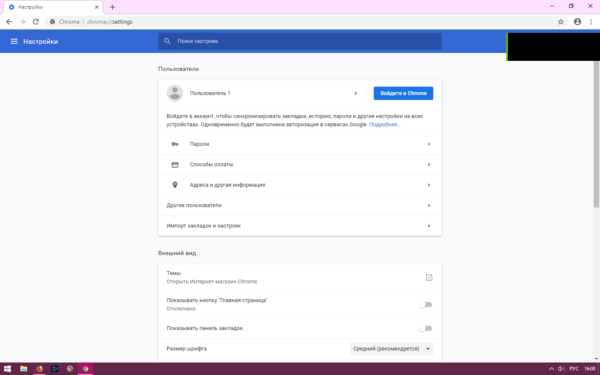Screen dimensions: 600x375
Task: Open Chrome icon in taskbar
Action: click(x=85, y=369)
